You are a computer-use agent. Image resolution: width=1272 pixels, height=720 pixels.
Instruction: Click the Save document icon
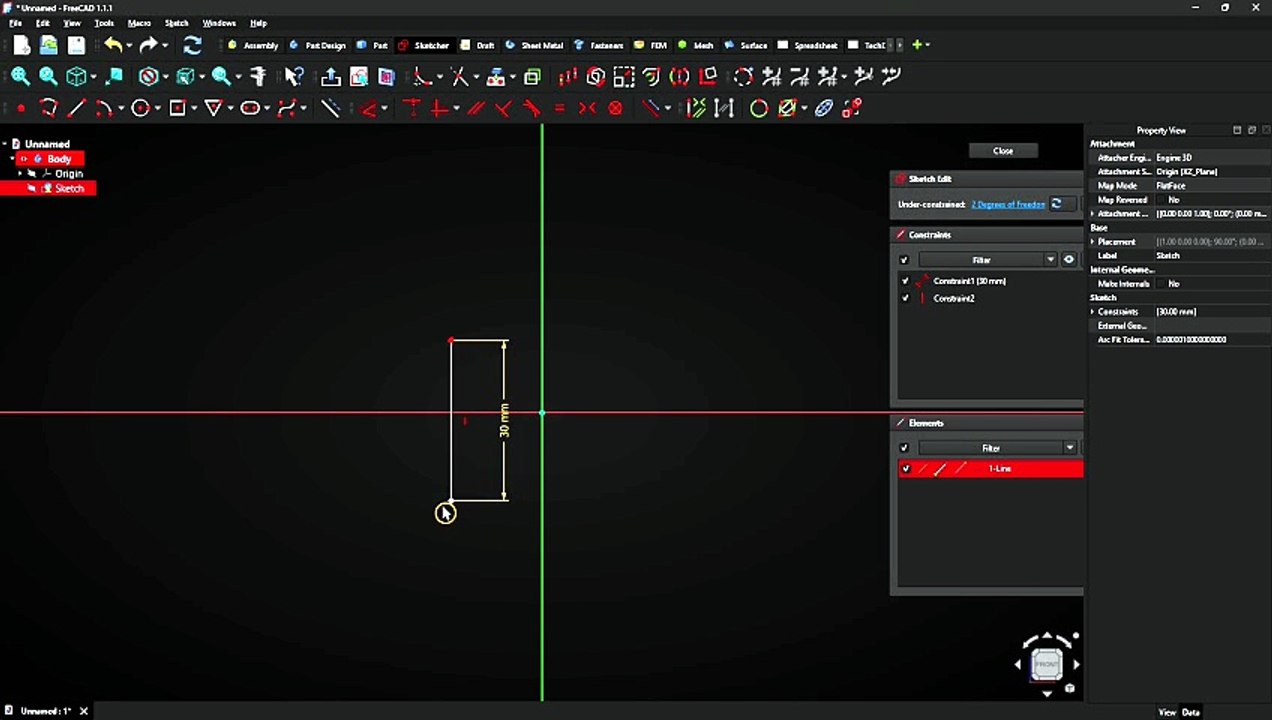click(76, 45)
